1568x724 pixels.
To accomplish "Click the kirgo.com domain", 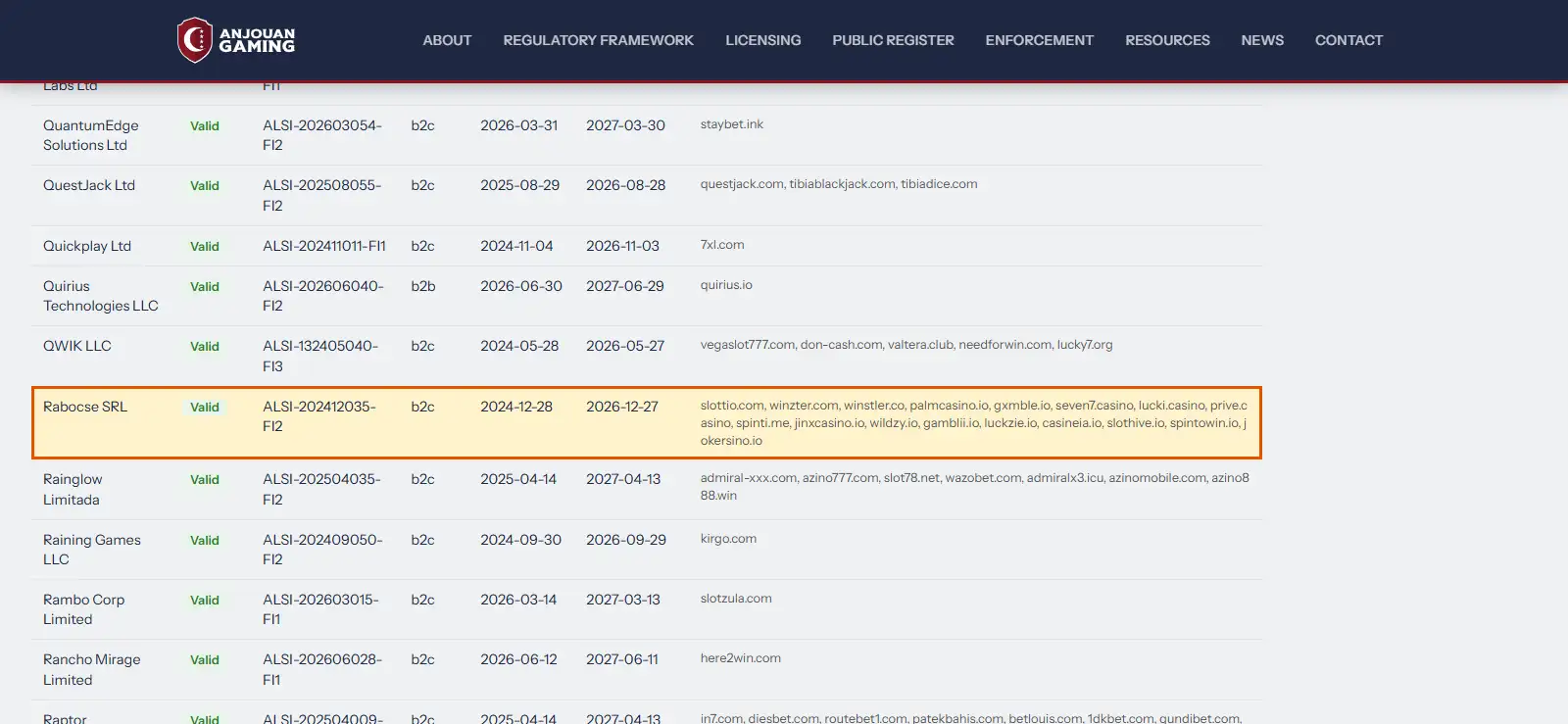I will (728, 539).
